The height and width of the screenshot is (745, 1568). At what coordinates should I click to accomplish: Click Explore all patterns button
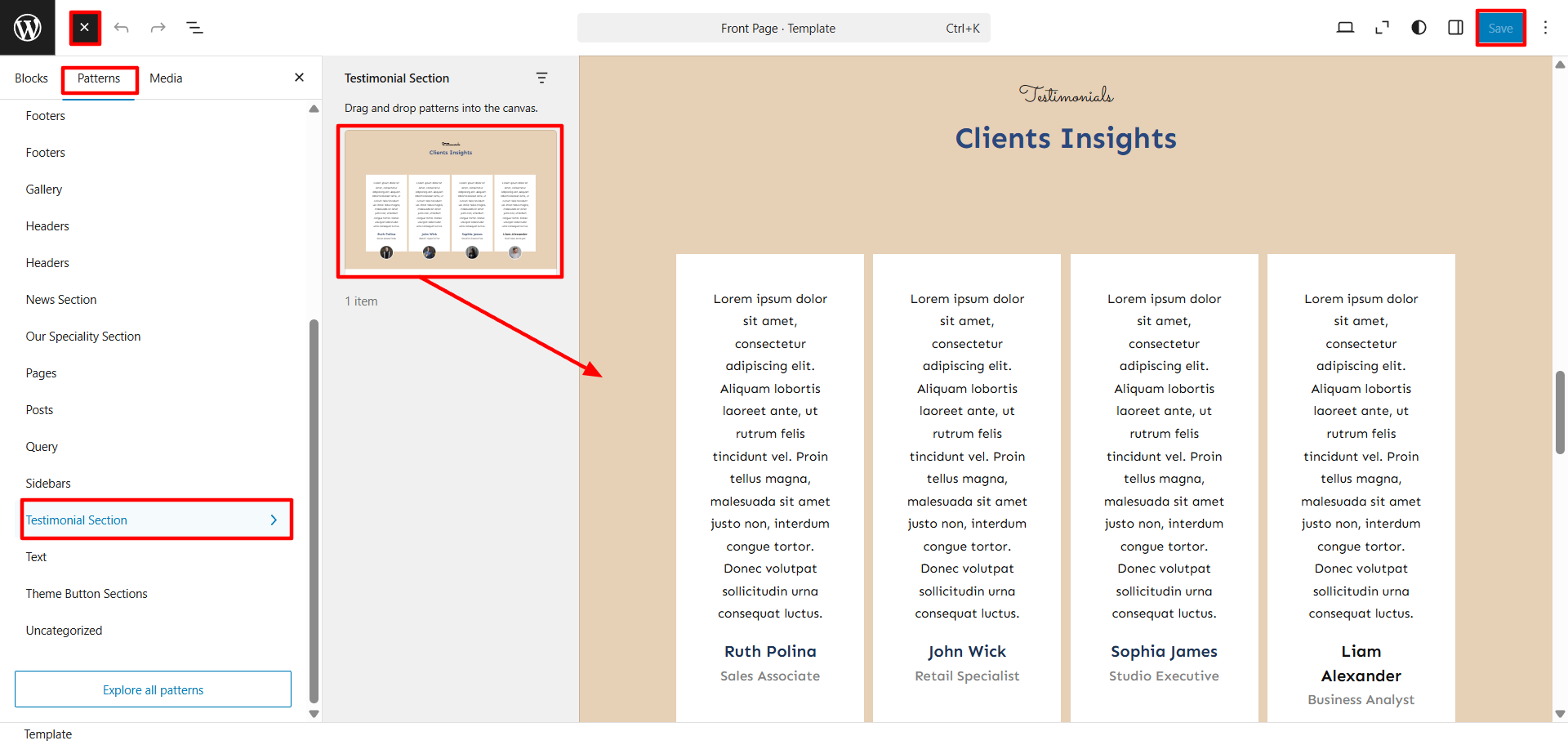point(153,690)
